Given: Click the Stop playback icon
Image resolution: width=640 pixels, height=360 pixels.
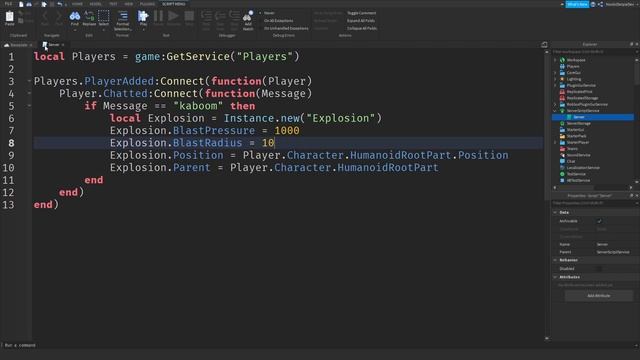Looking at the screenshot, I should [x=189, y=16].
